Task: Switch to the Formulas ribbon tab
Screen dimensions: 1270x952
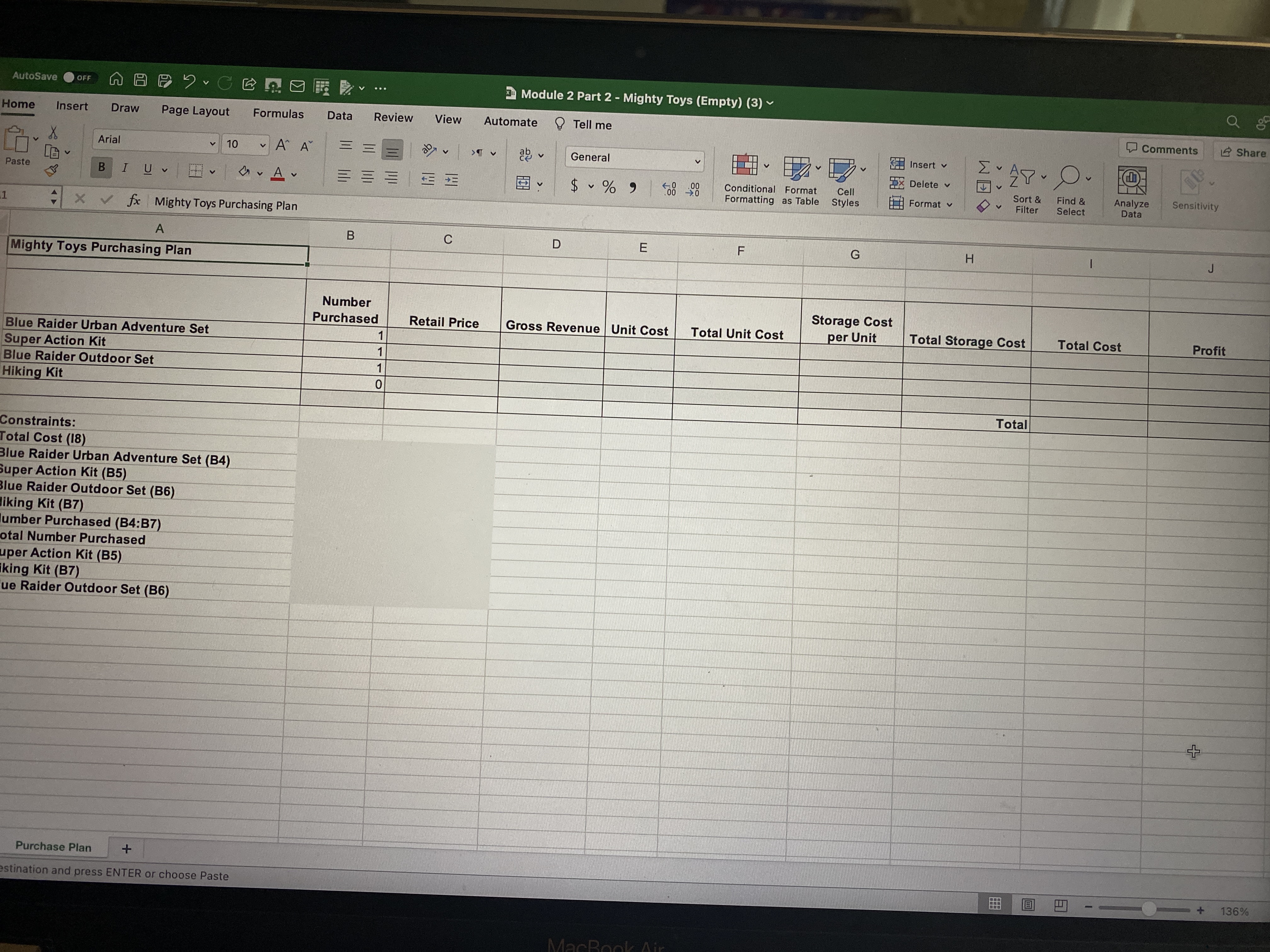Action: click(x=278, y=114)
